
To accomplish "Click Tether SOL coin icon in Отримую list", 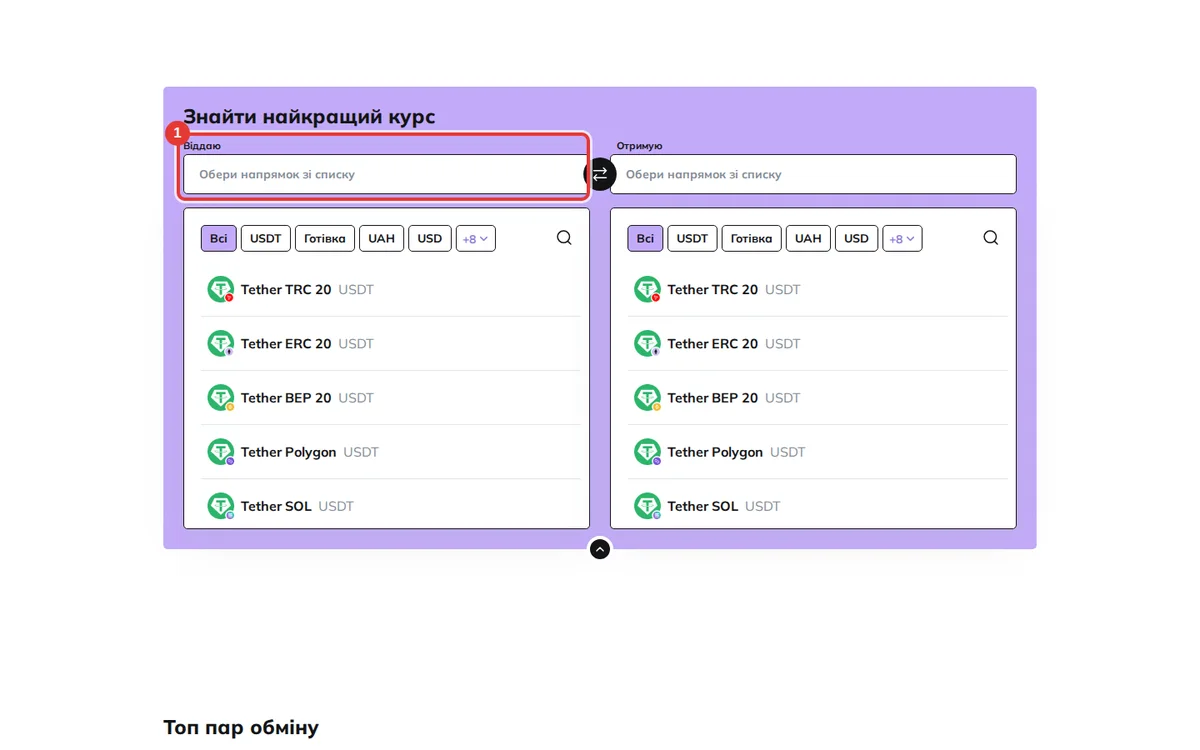I will 647,506.
